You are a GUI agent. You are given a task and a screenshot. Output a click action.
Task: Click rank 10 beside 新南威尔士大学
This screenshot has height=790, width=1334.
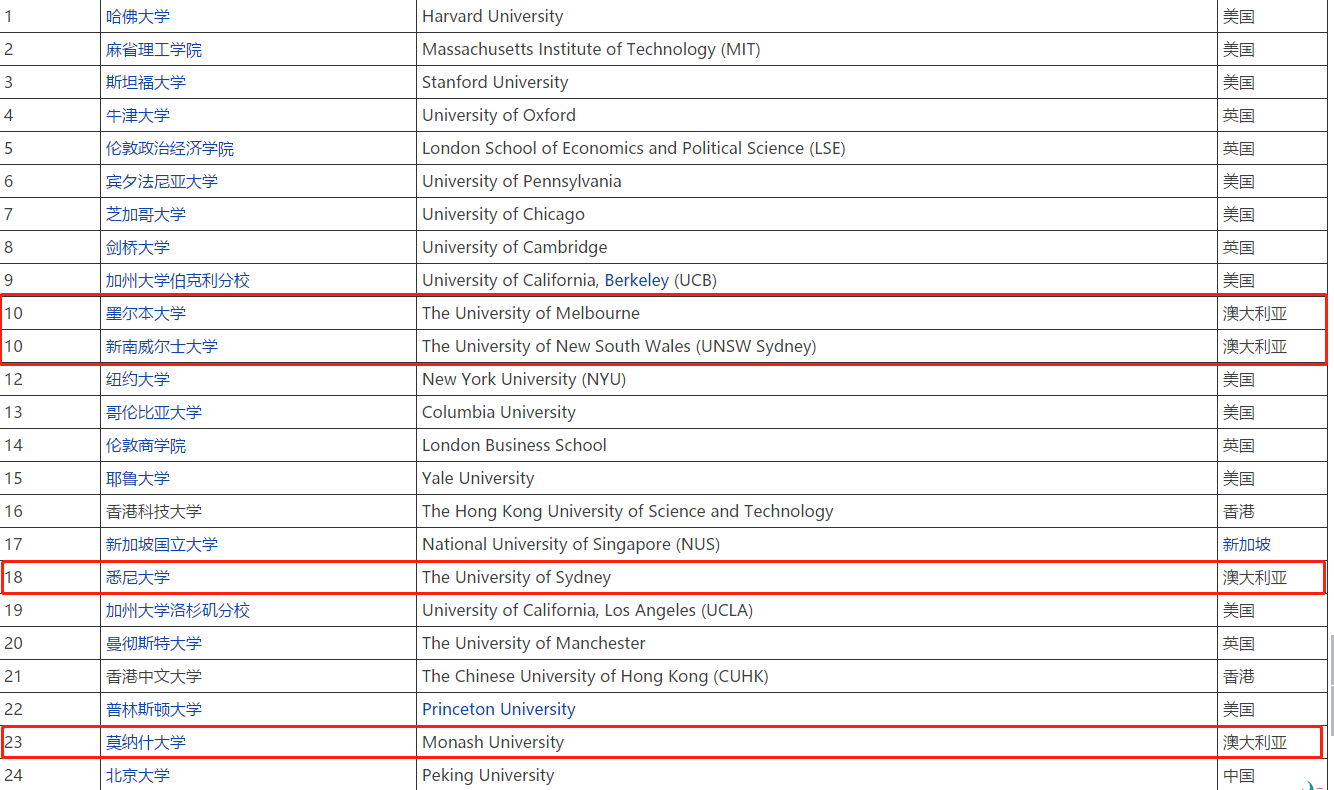coord(13,346)
